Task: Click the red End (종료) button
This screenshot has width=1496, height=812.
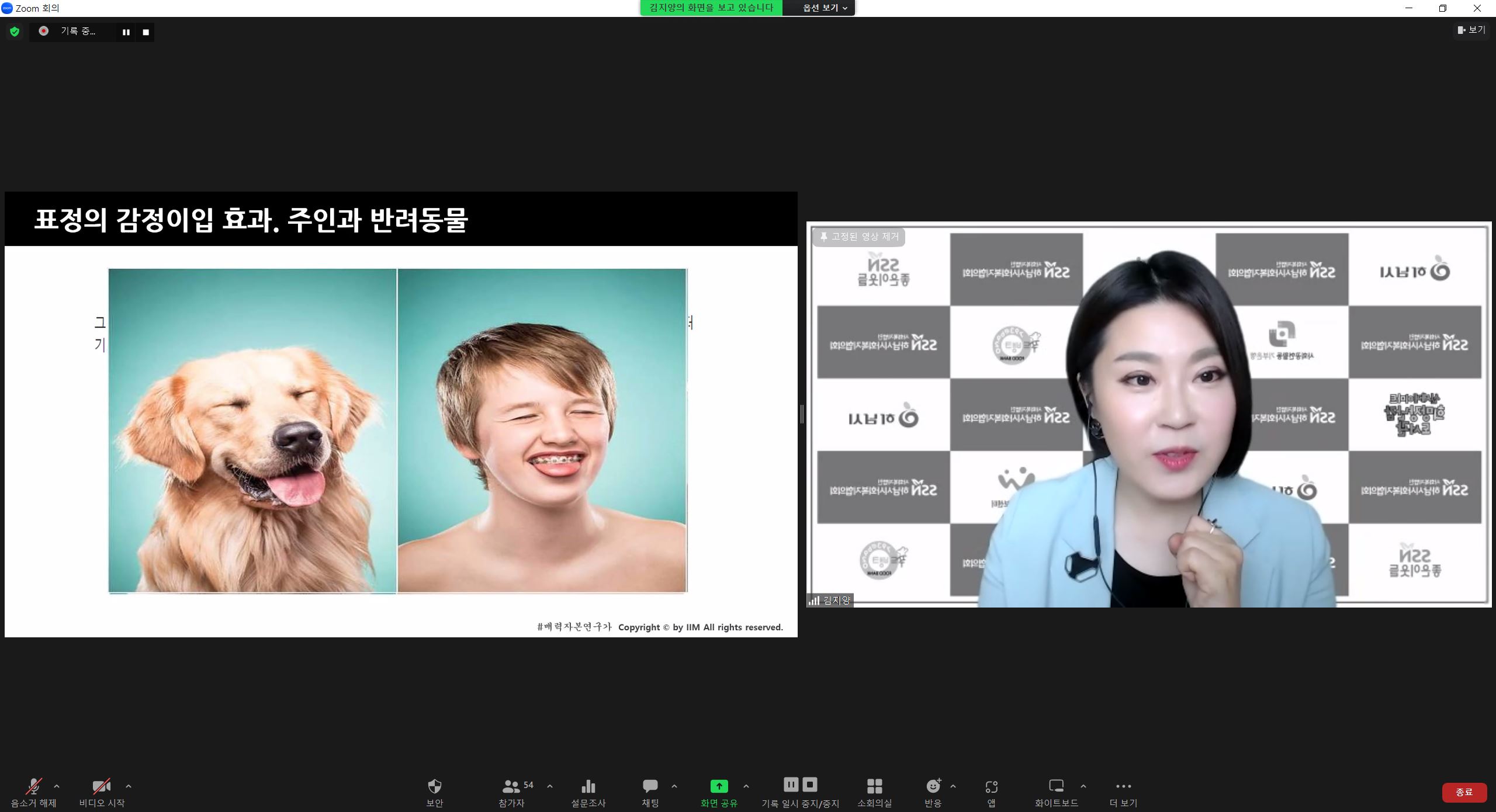Action: coord(1464,792)
